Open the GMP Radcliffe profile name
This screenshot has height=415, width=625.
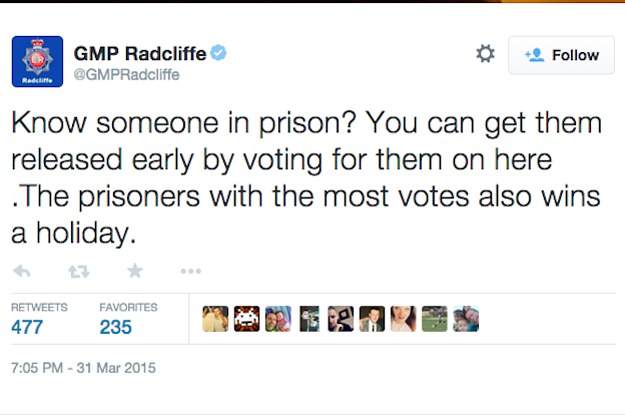[x=140, y=53]
